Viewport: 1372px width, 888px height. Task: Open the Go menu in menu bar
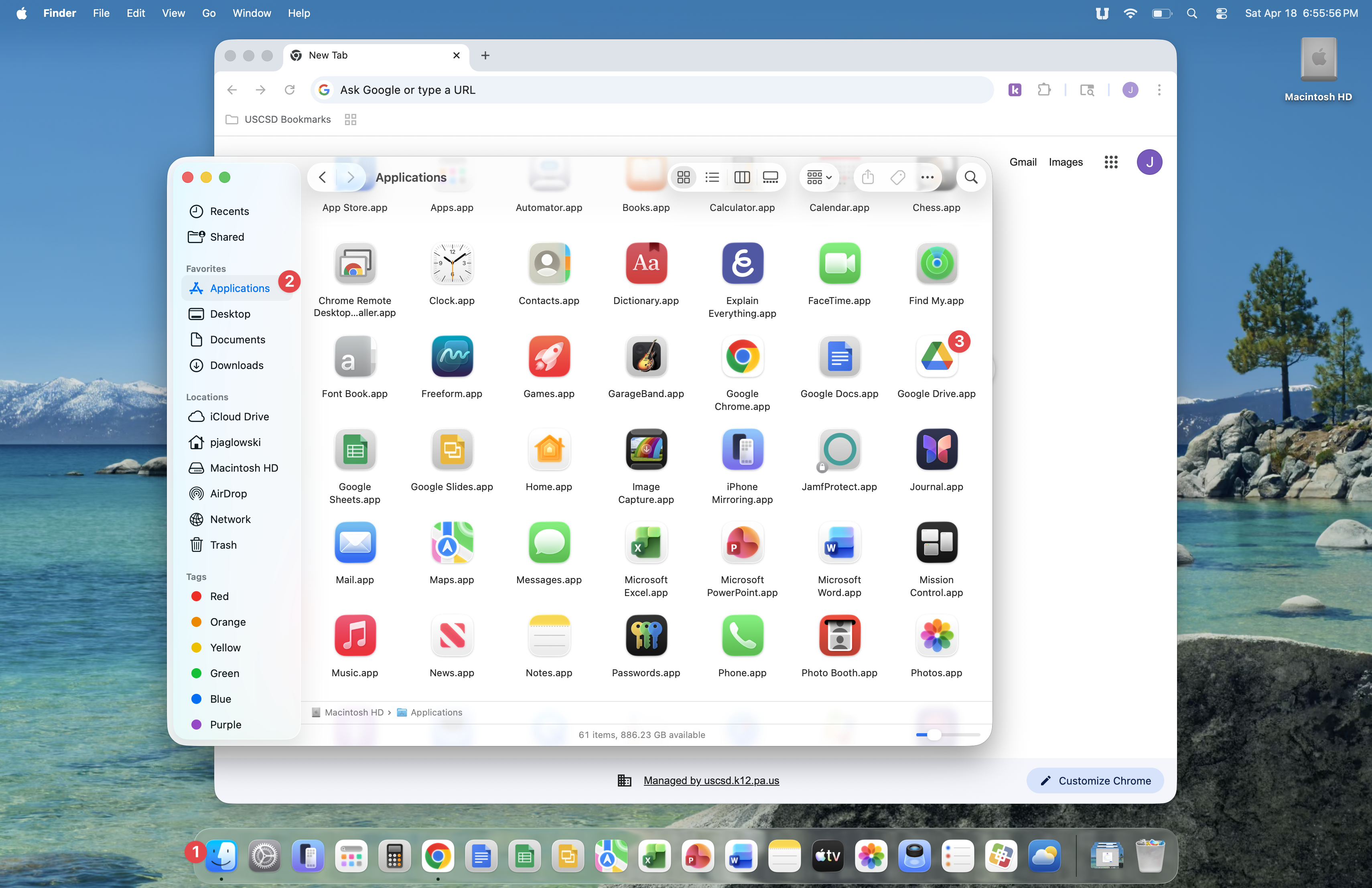click(x=209, y=13)
